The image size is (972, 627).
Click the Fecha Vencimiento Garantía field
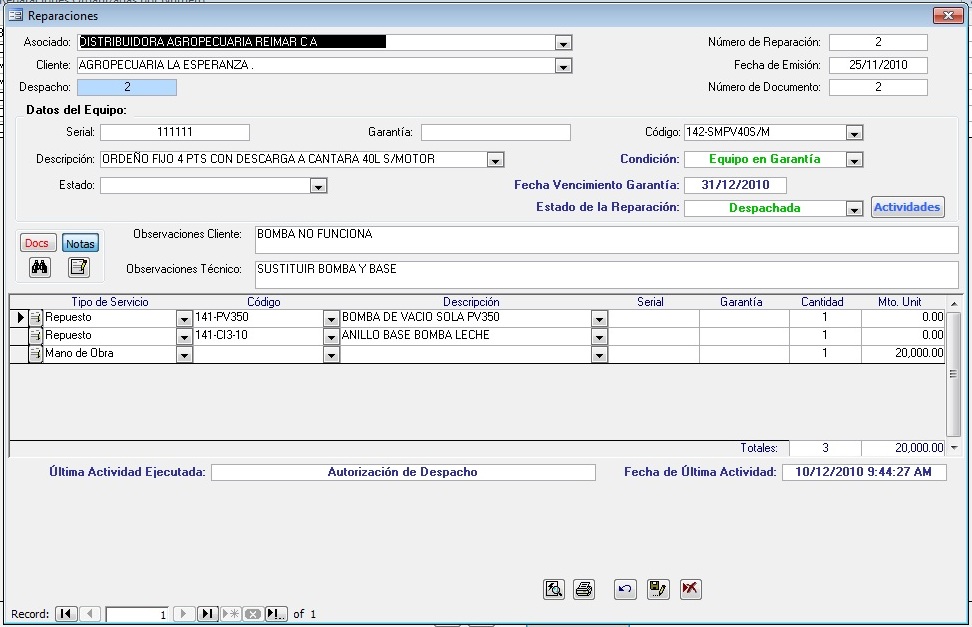pos(735,185)
